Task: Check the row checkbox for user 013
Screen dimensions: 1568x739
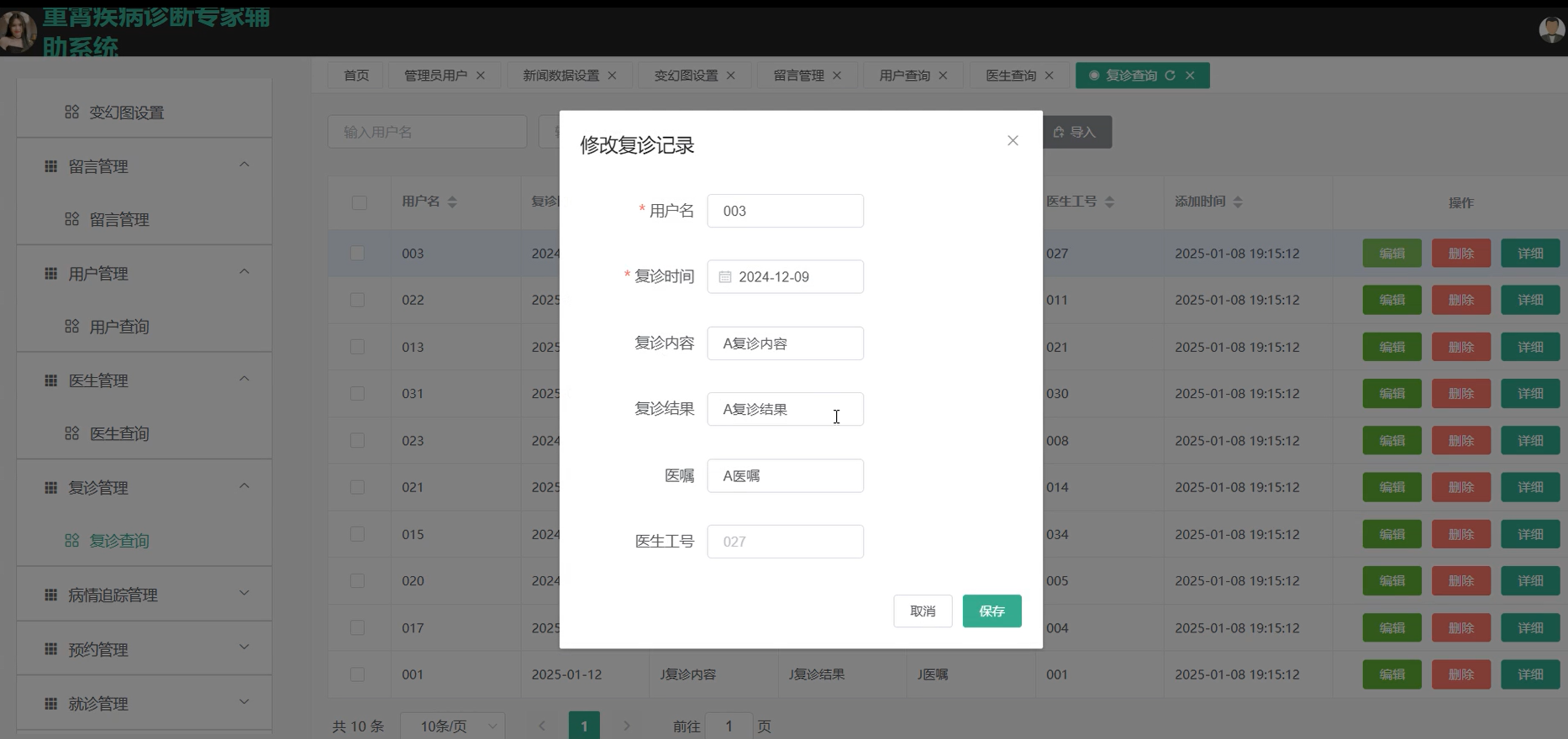Action: coord(357,347)
